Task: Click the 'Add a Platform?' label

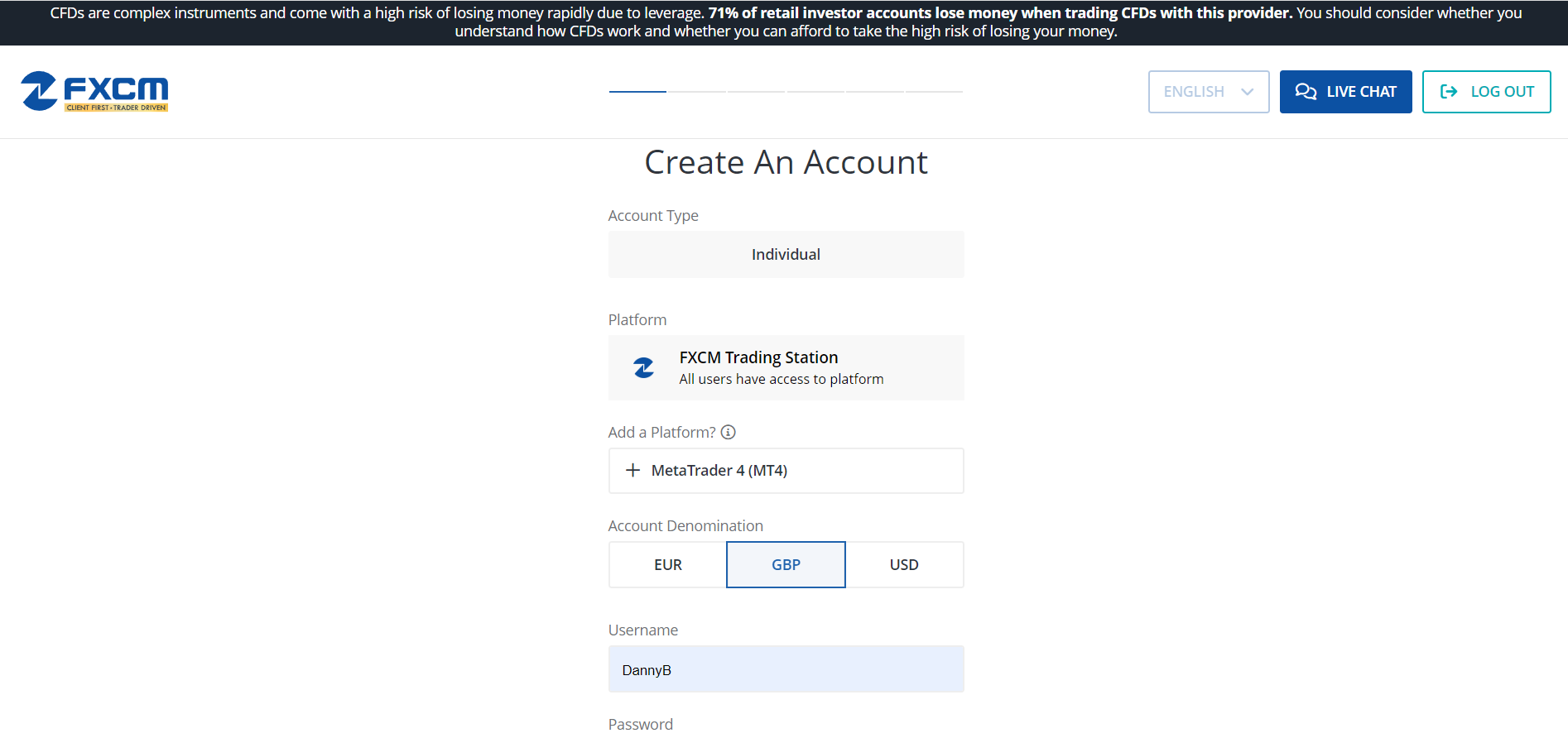Action: click(x=662, y=432)
